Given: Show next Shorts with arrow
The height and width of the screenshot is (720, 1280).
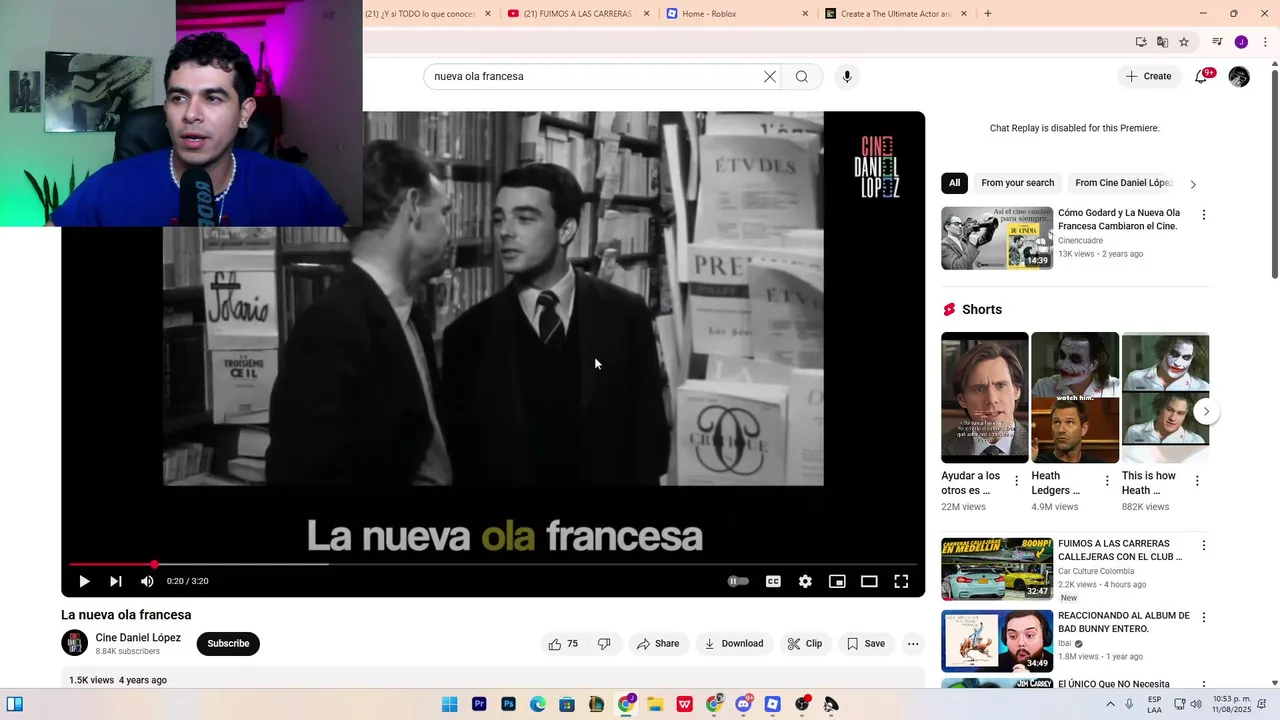Looking at the screenshot, I should [1206, 411].
